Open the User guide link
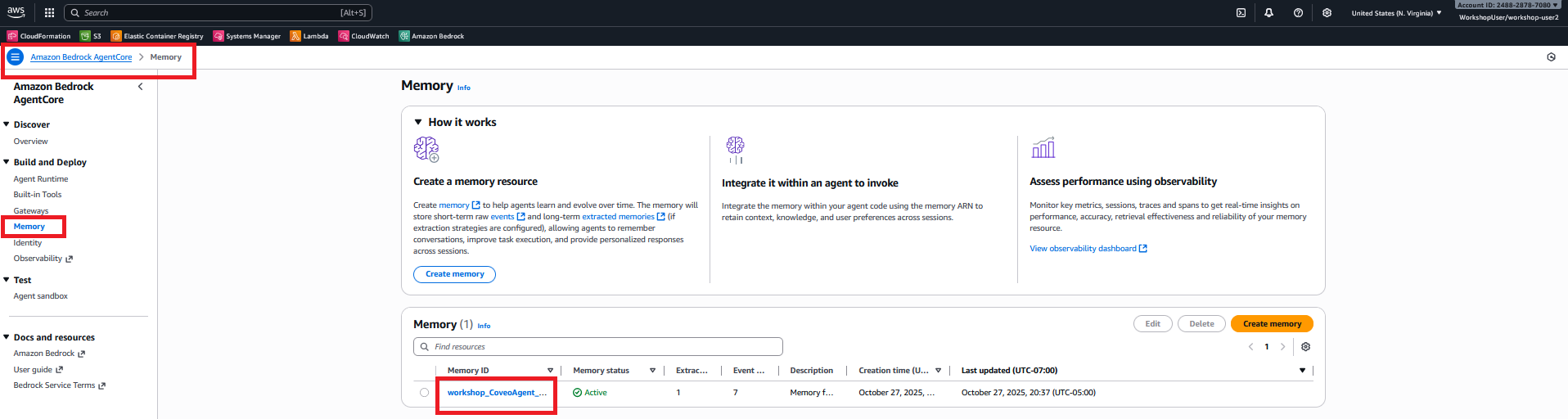1568x419 pixels. (38, 370)
